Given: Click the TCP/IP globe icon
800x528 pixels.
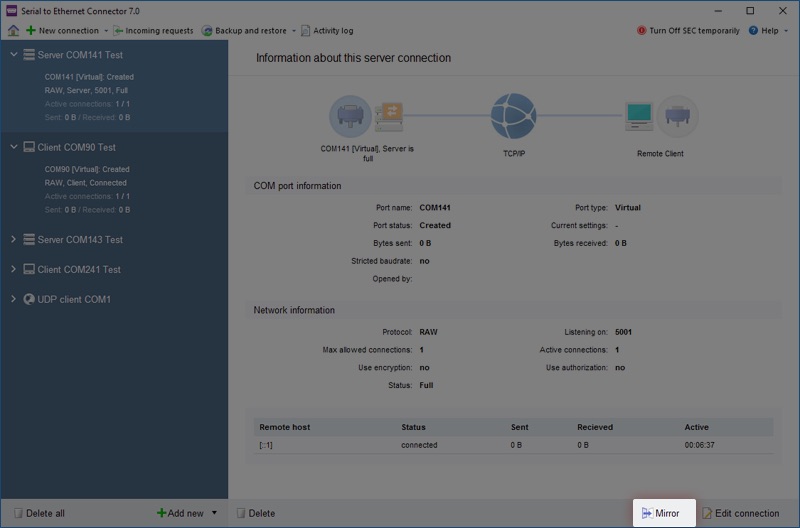Looking at the screenshot, I should tap(513, 116).
